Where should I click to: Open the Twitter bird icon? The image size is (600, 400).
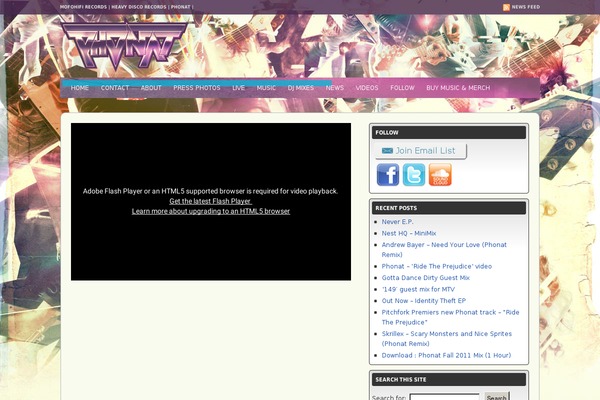click(x=414, y=175)
